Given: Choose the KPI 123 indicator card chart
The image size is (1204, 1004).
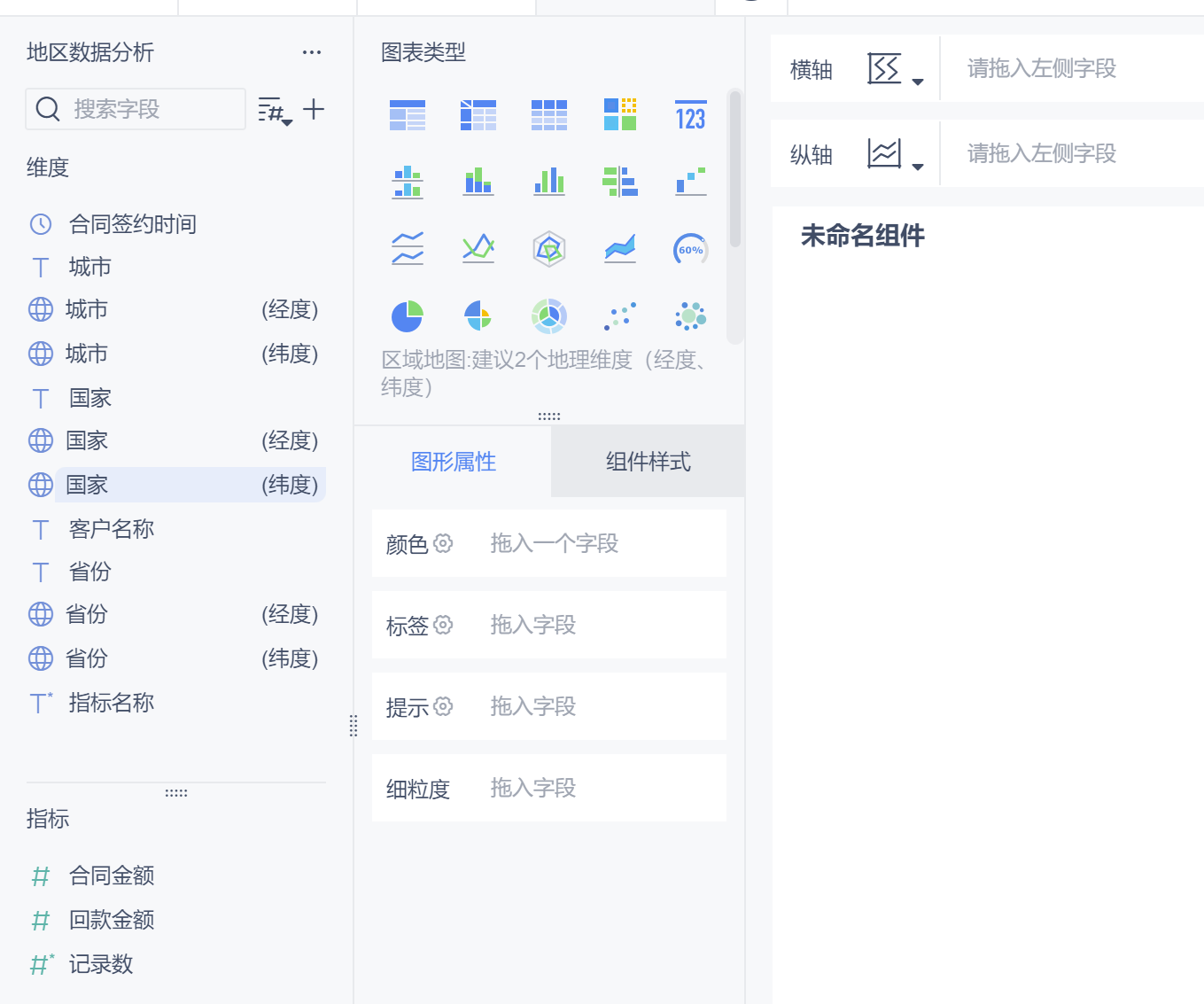Looking at the screenshot, I should [691, 115].
